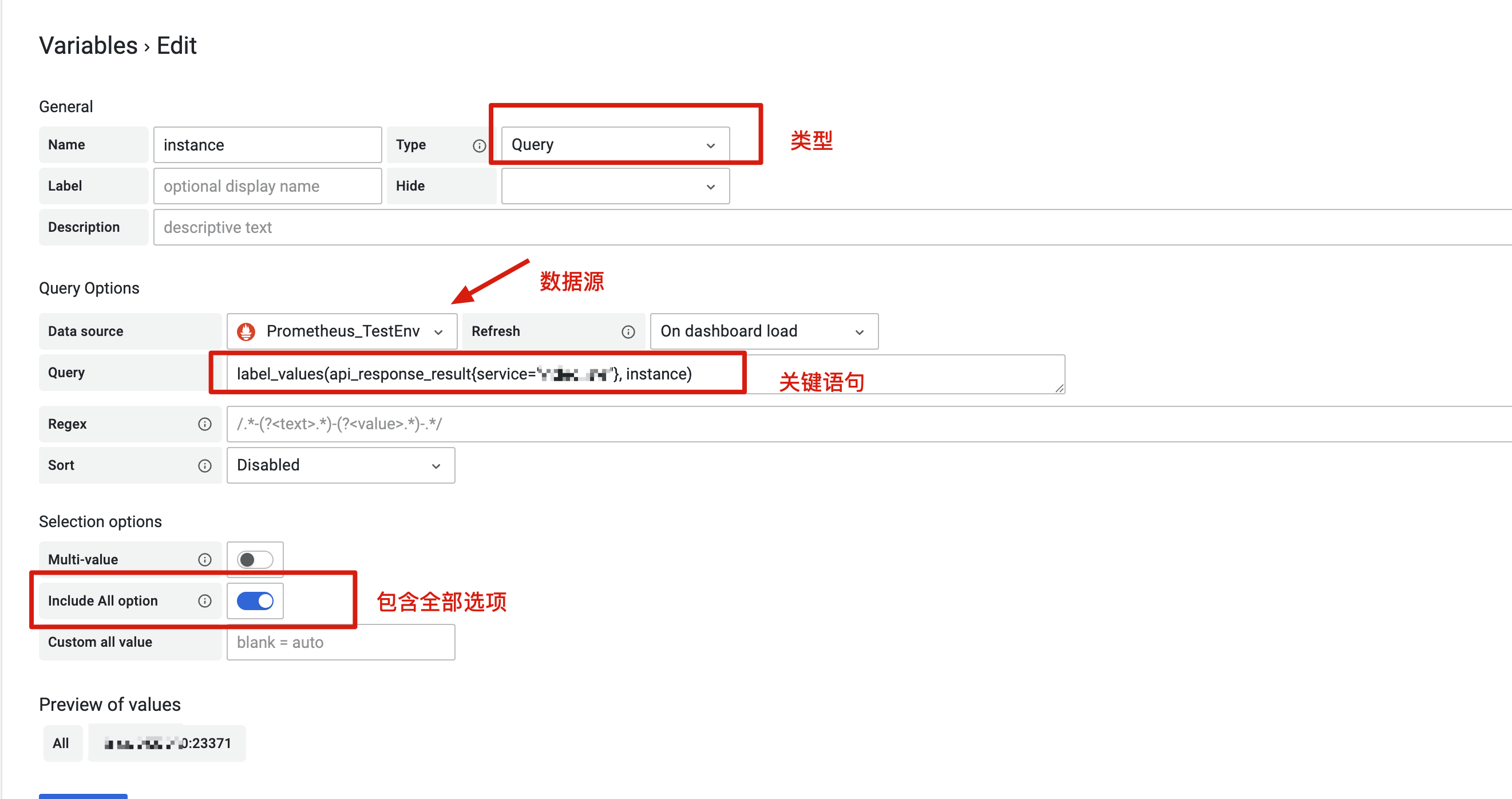The width and height of the screenshot is (1512, 799).
Task: Click the All preview value
Action: [61, 743]
